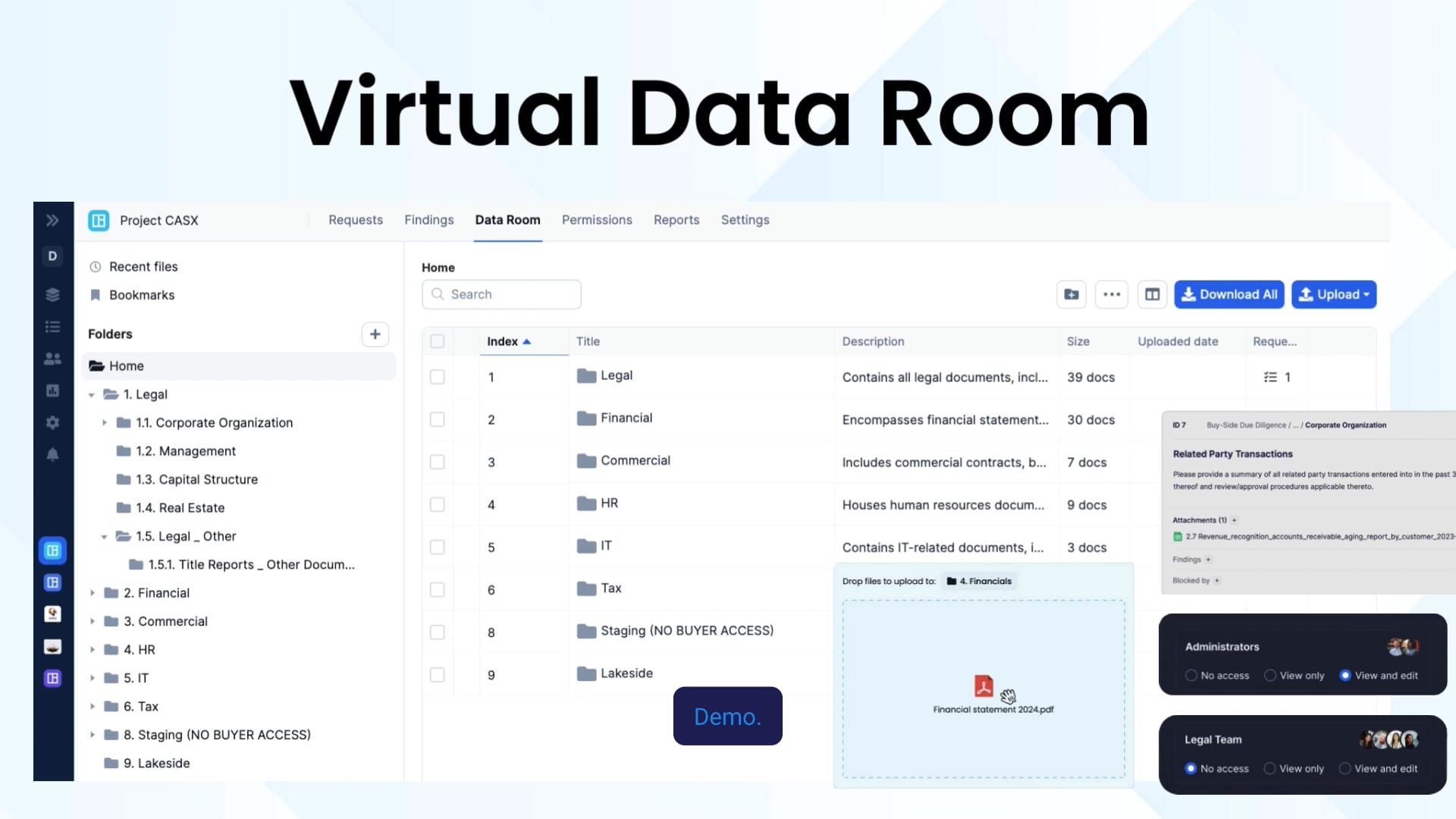Open notifications bell in sidebar
This screenshot has width=1456, height=819.
pyautogui.click(x=52, y=454)
